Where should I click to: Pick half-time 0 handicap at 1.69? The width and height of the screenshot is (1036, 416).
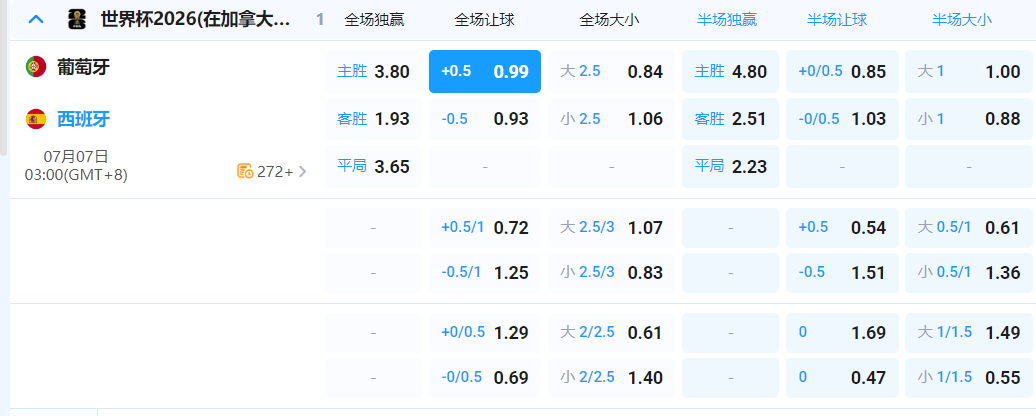pyautogui.click(x=842, y=333)
